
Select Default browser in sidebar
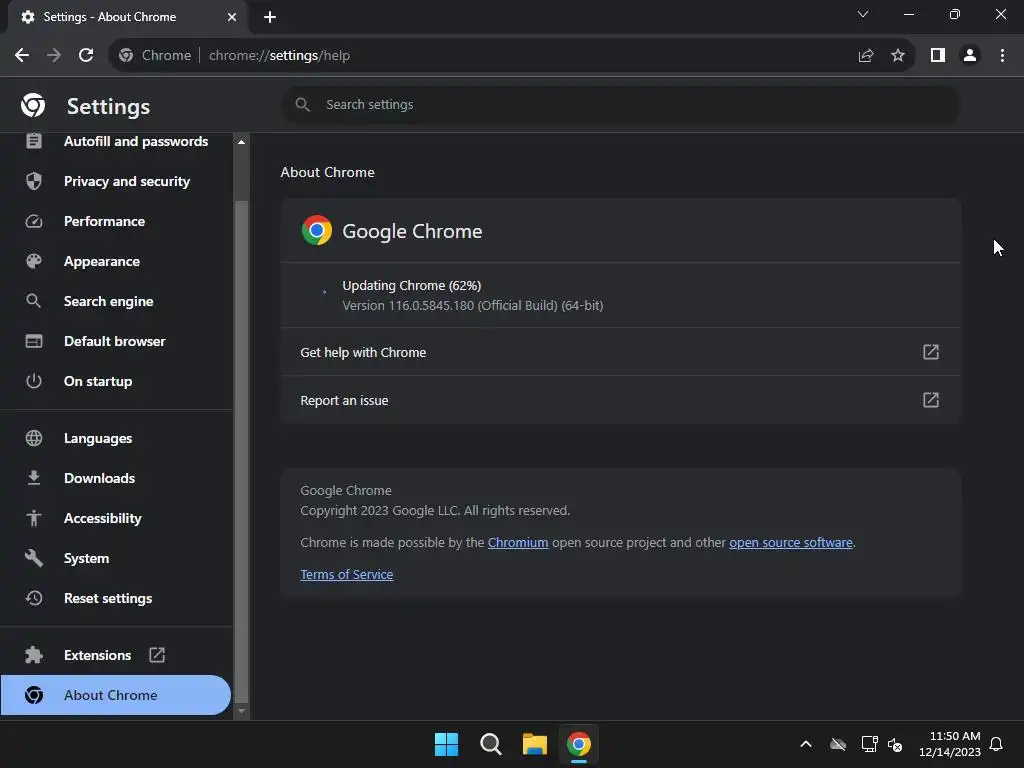tap(117, 341)
